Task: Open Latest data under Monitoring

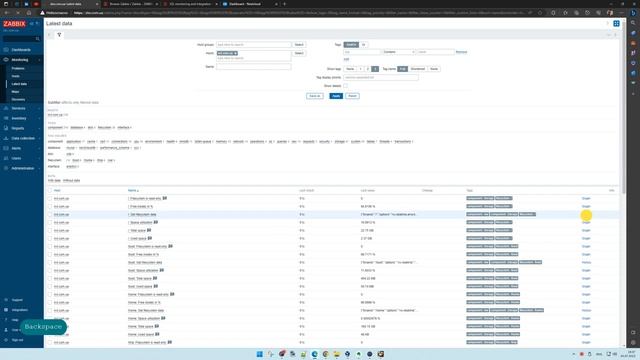Action: pyautogui.click(x=19, y=84)
